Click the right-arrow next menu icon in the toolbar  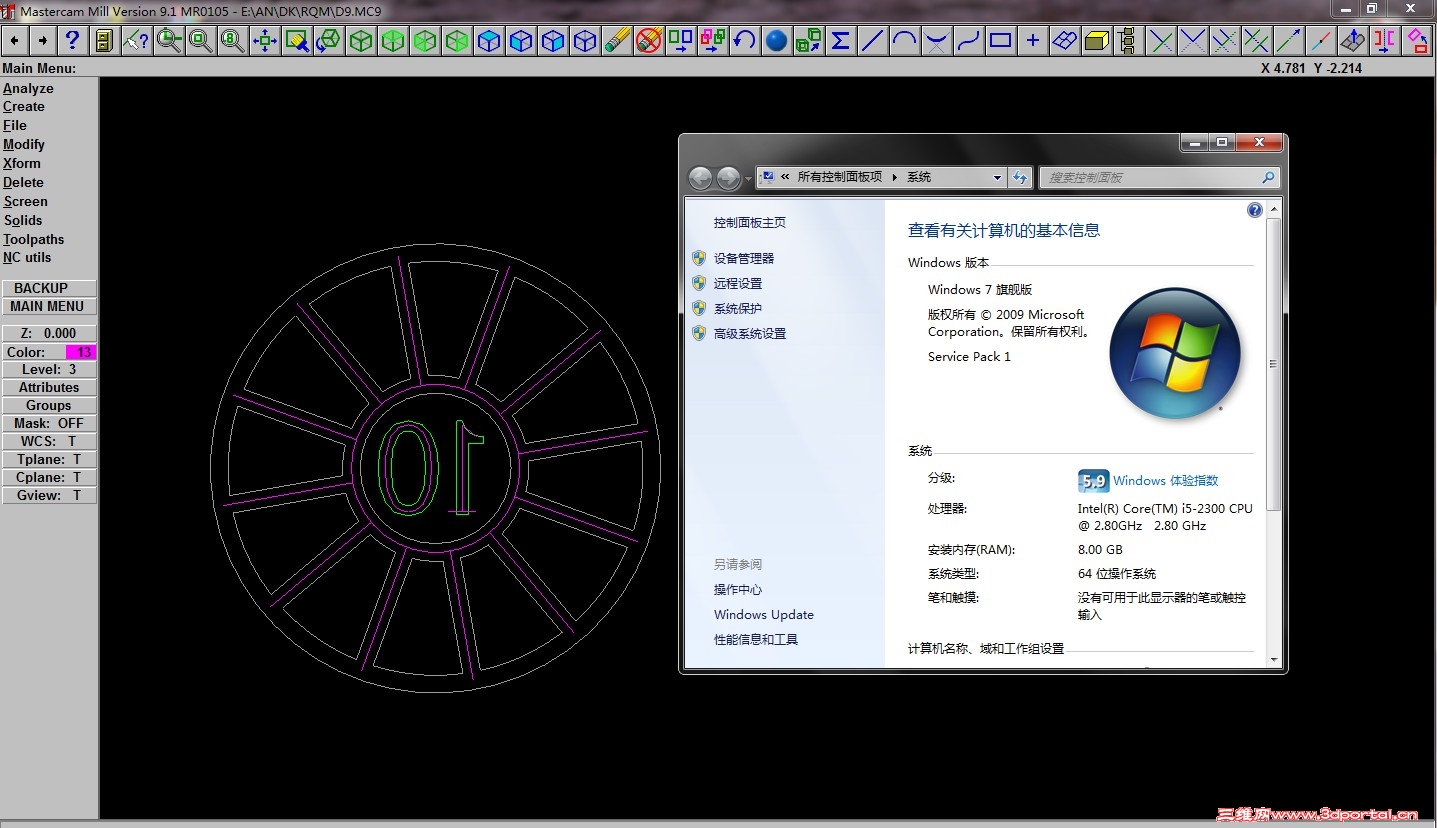(x=42, y=41)
